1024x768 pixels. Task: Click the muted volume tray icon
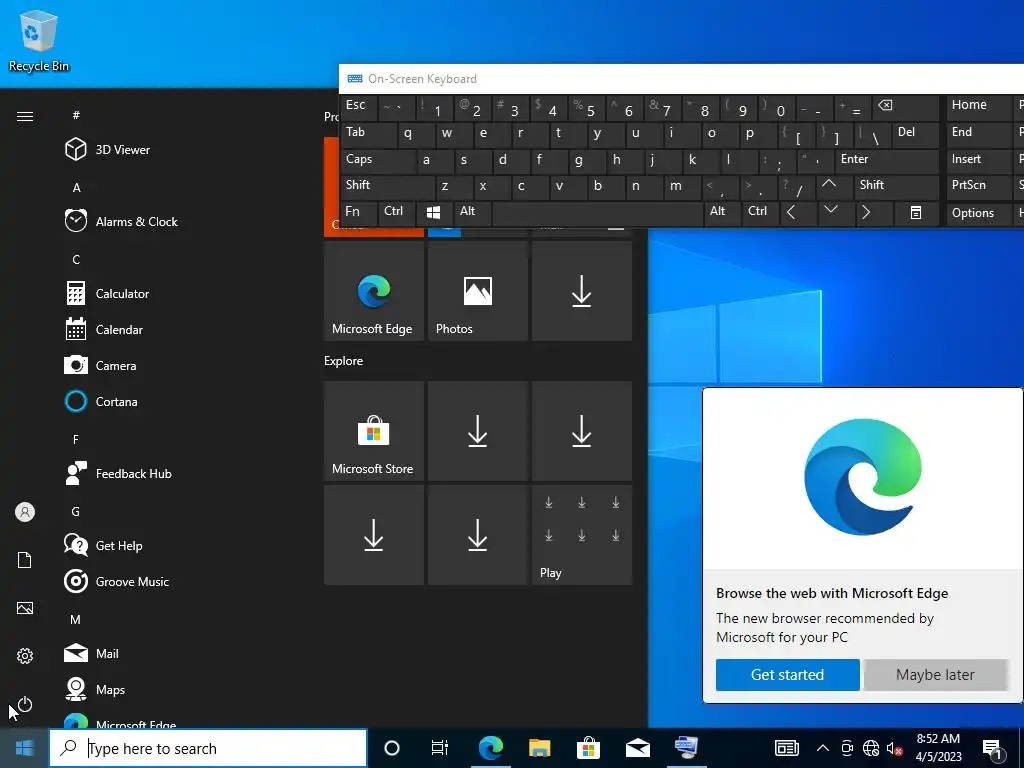tap(894, 748)
